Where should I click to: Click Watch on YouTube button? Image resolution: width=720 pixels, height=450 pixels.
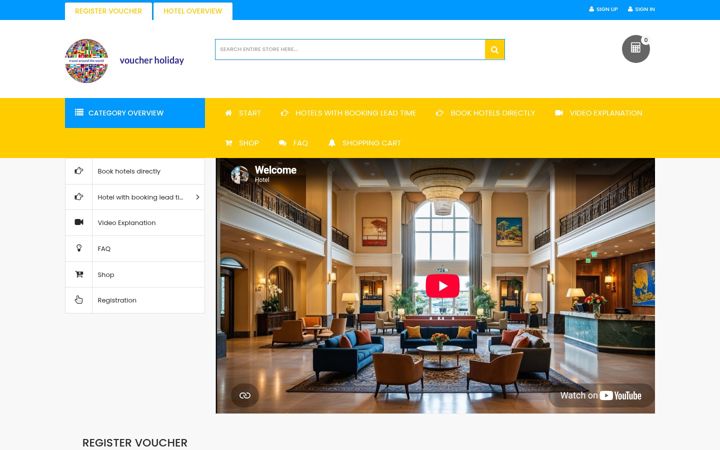click(601, 396)
